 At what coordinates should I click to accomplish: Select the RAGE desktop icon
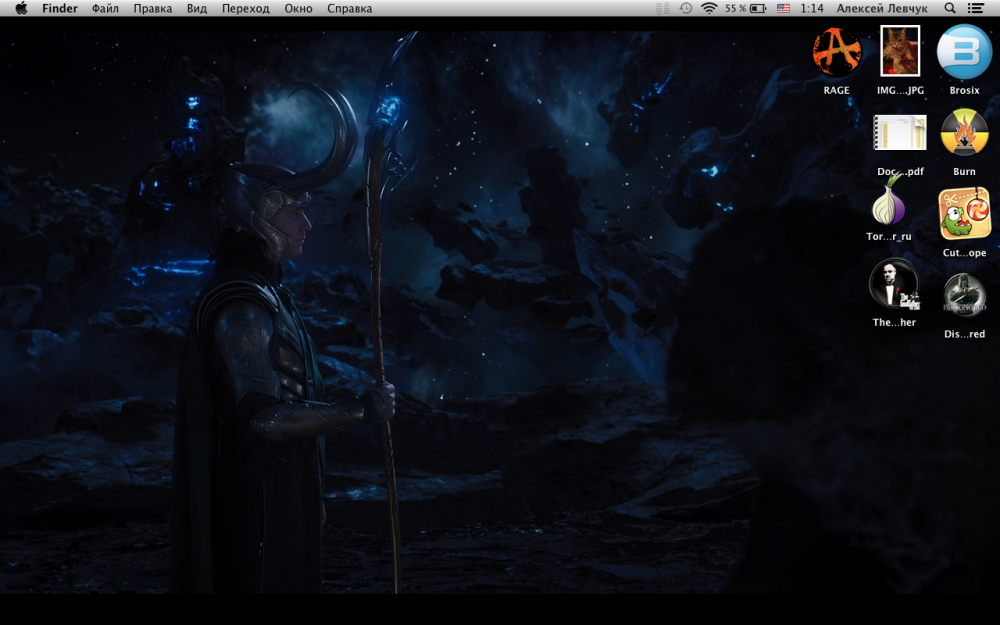[x=837, y=52]
